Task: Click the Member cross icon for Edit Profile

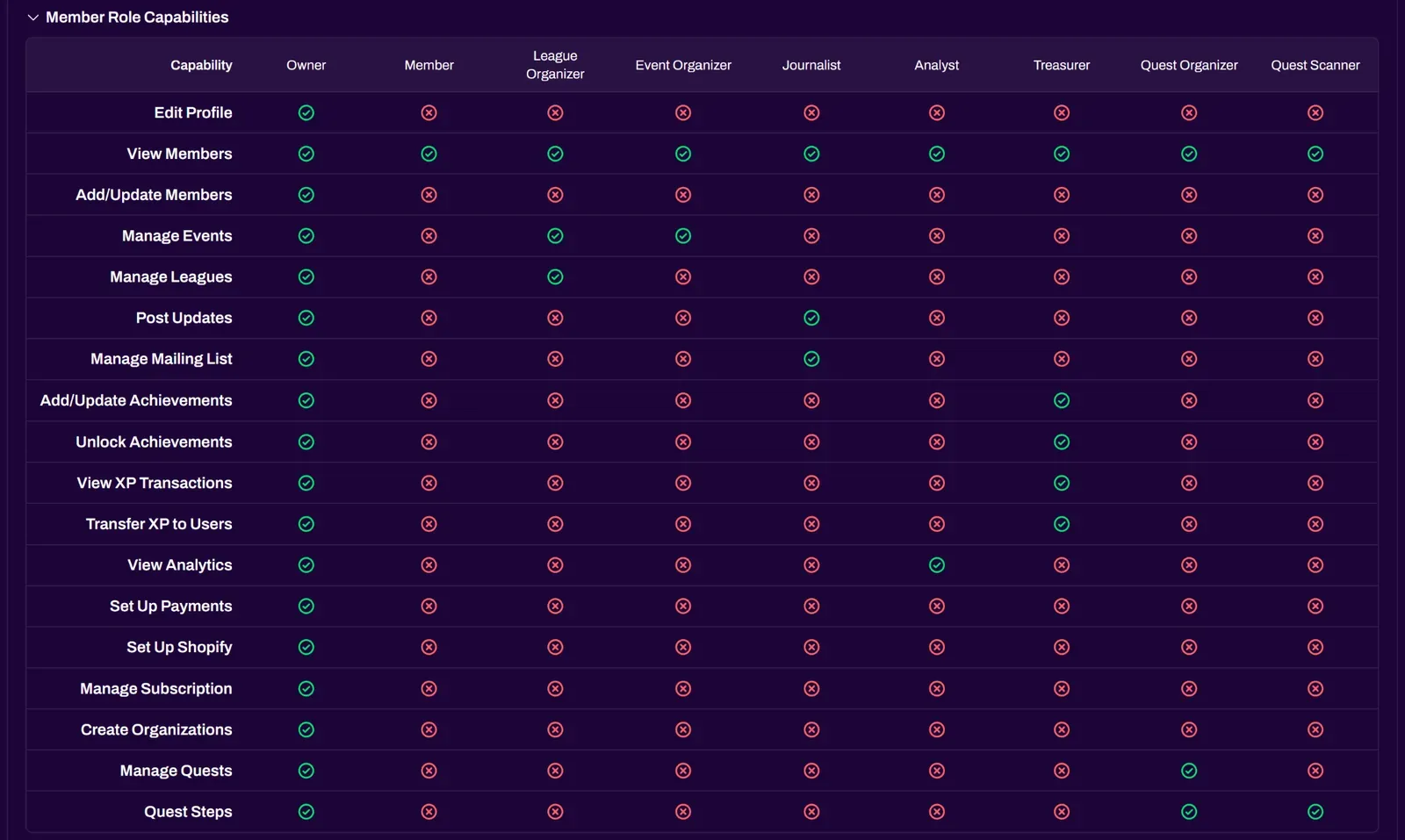Action: pos(429,112)
